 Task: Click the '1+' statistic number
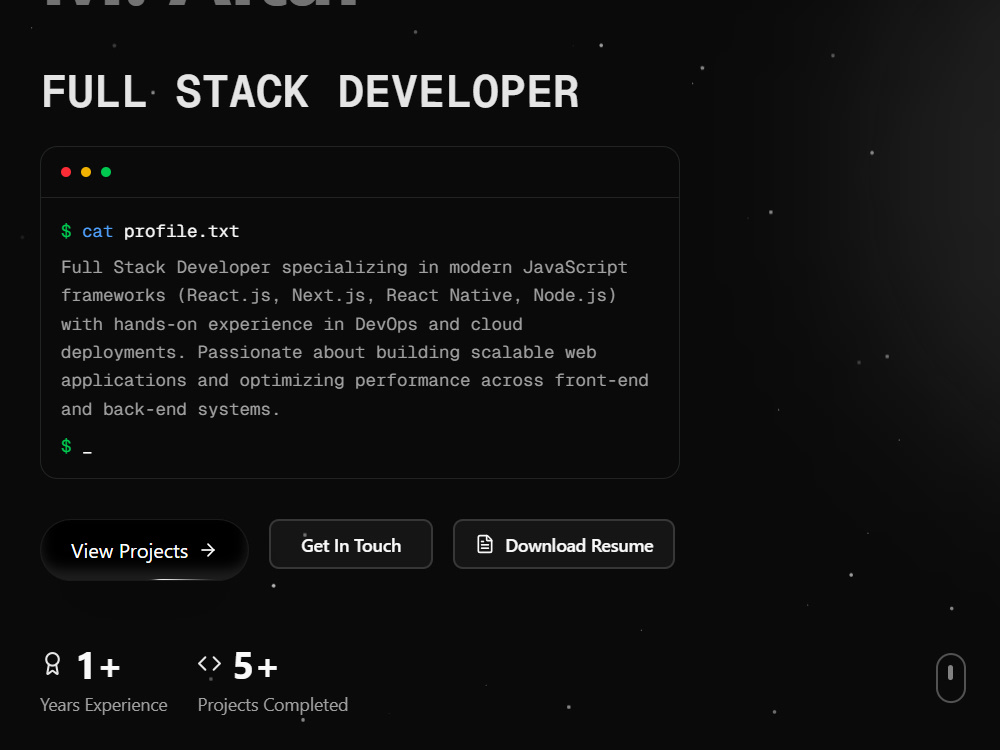[x=98, y=666]
